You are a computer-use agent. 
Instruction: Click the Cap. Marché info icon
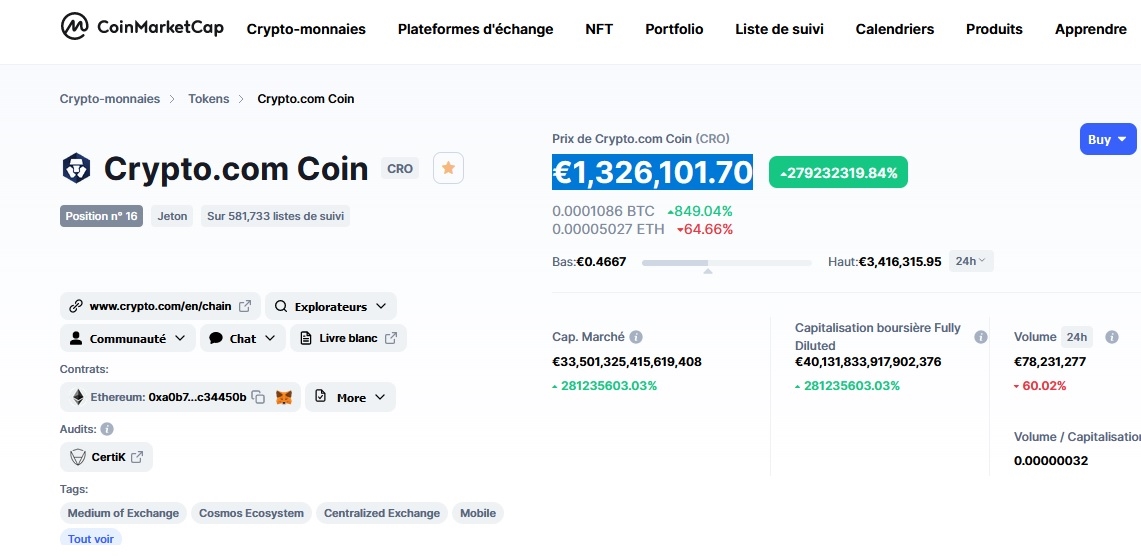[x=636, y=338]
